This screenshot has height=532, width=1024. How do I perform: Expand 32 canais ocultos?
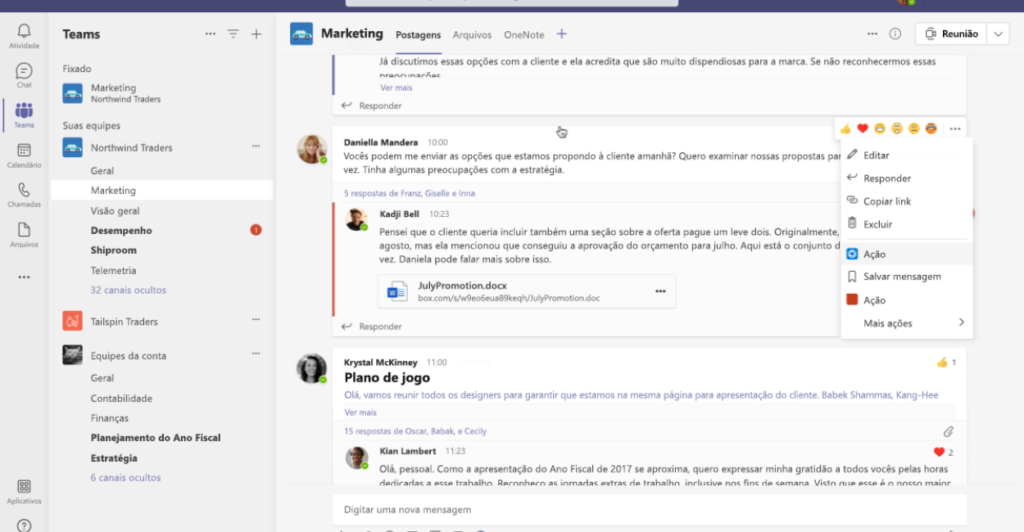pos(129,290)
